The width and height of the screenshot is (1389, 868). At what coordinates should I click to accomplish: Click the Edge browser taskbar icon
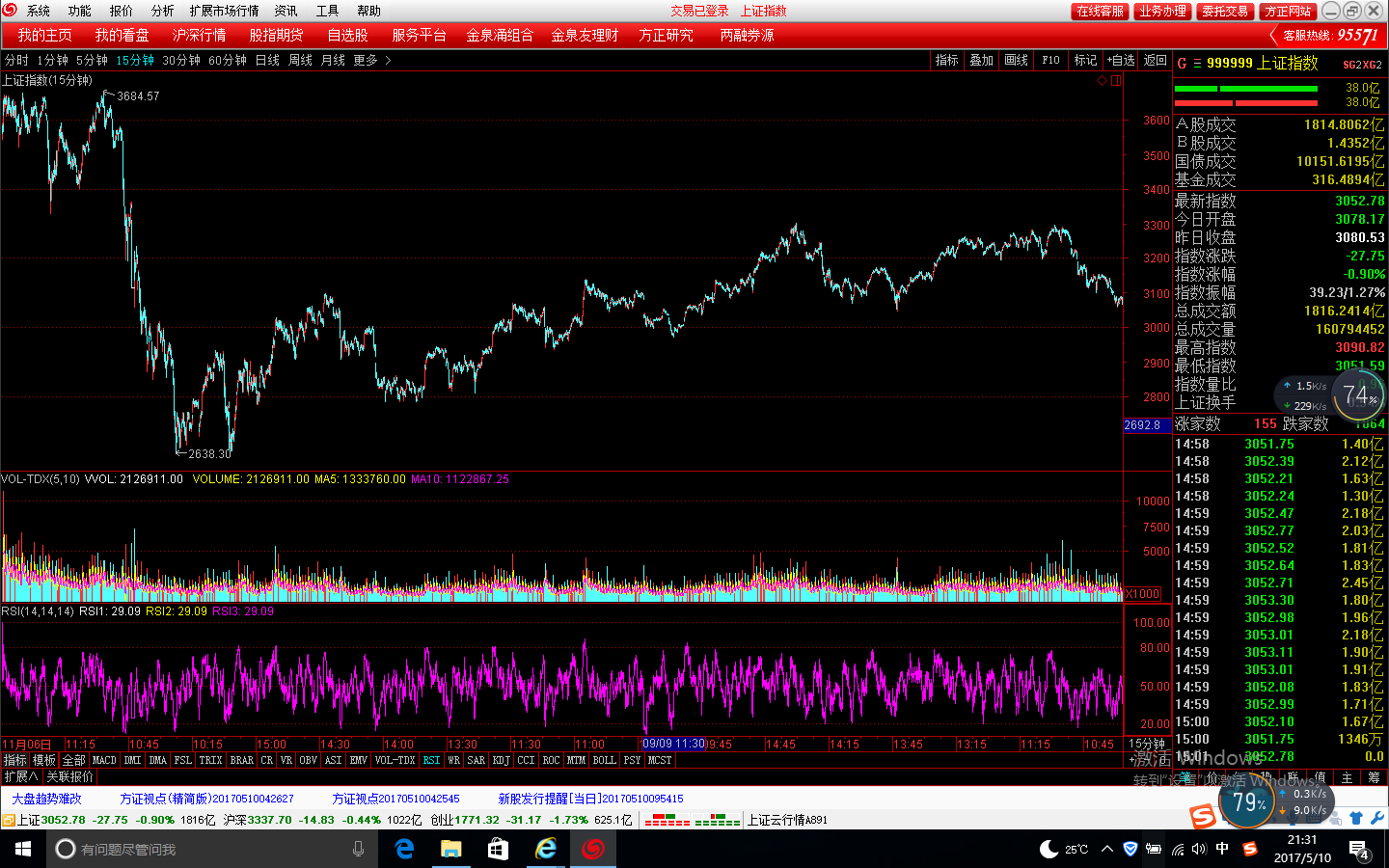pos(404,849)
